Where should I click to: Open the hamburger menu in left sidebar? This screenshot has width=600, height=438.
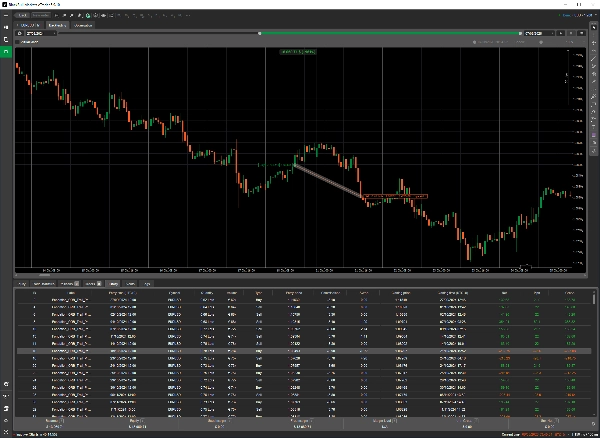pyautogui.click(x=6, y=15)
